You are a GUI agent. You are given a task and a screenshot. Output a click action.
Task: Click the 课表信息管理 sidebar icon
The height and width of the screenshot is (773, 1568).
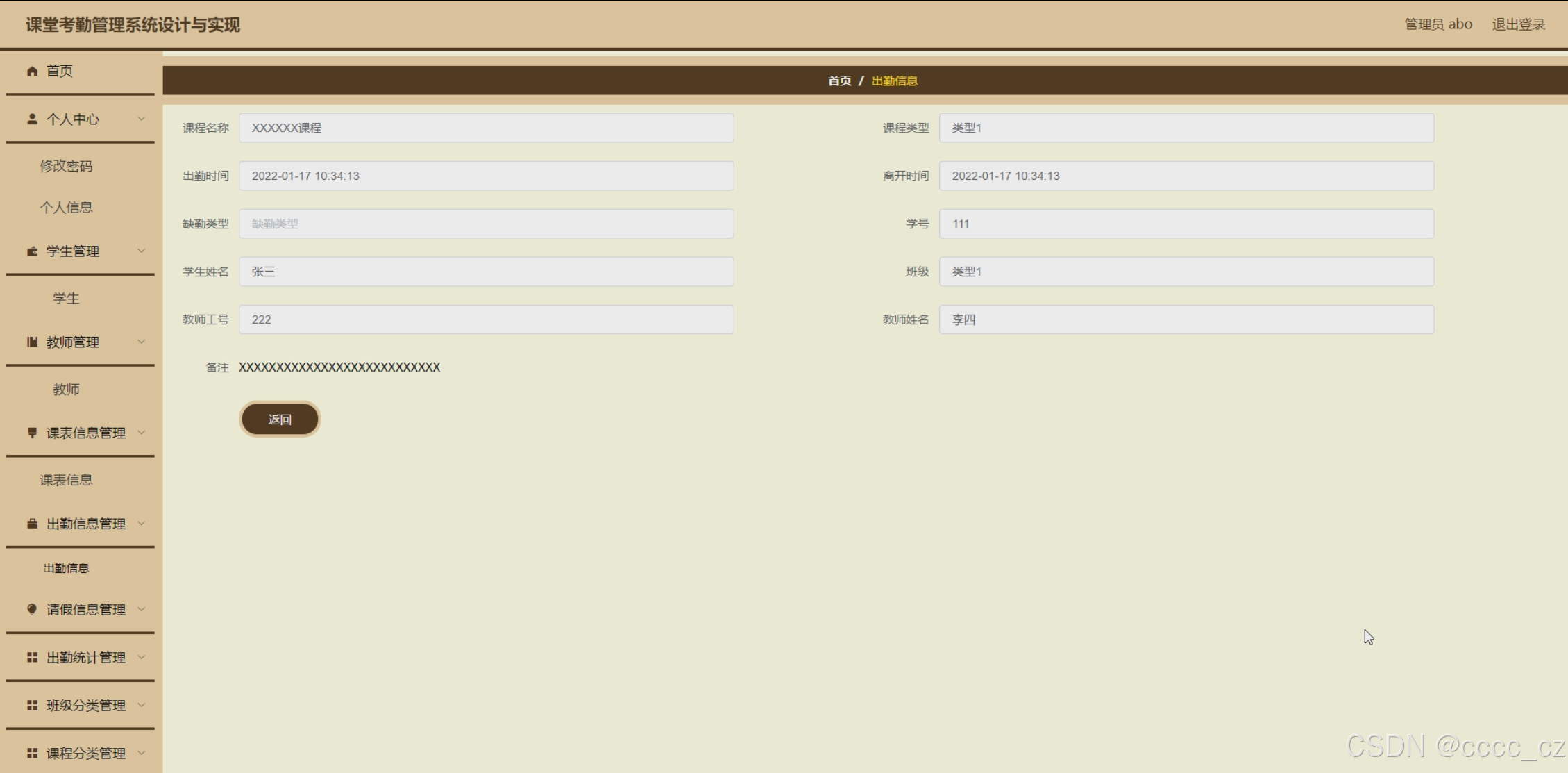(32, 433)
